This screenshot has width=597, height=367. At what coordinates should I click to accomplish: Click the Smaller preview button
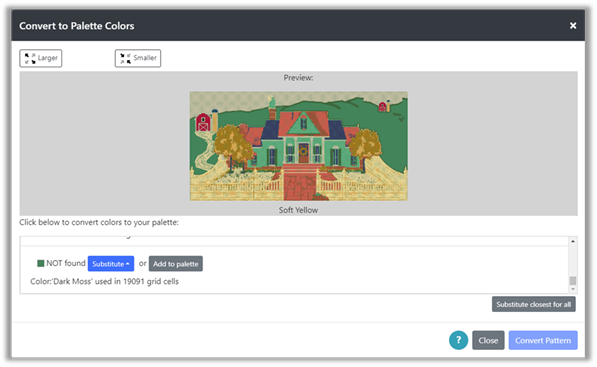point(138,58)
